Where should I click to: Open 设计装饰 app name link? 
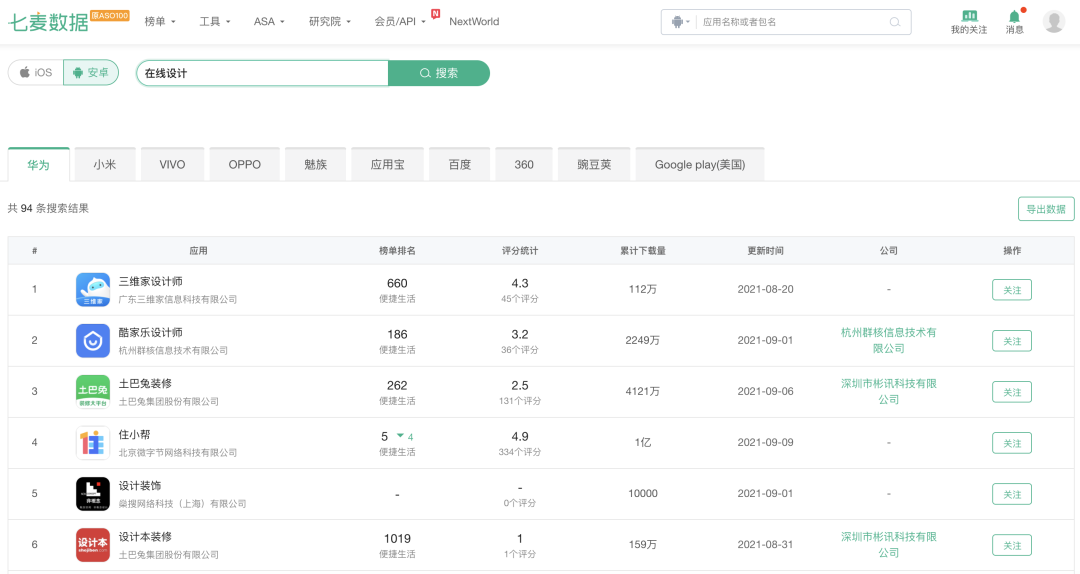click(140, 485)
